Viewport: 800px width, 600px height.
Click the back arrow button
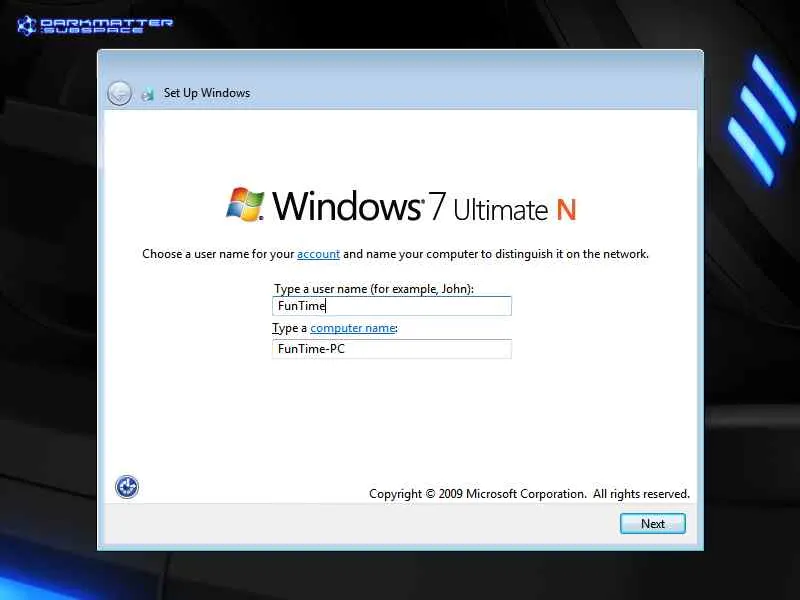coord(119,93)
